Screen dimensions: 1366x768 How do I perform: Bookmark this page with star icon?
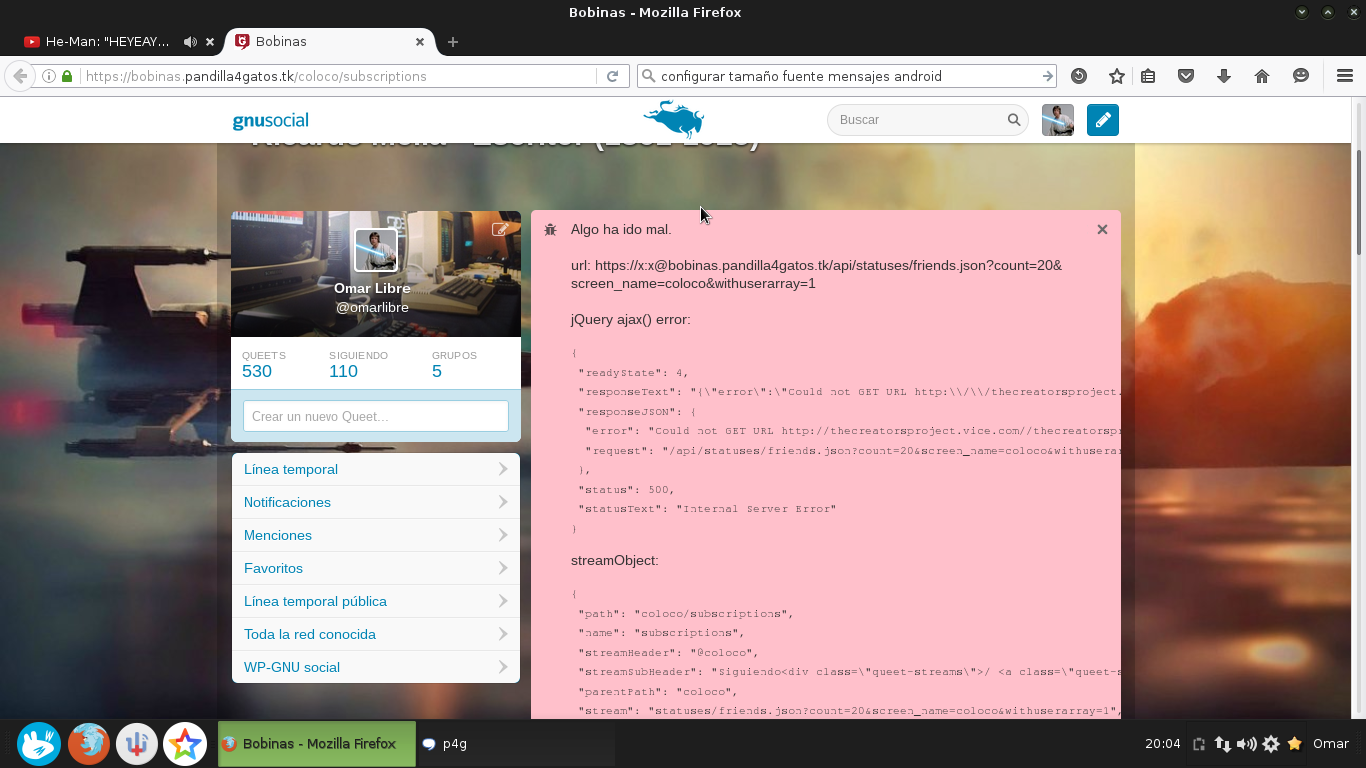click(1117, 76)
